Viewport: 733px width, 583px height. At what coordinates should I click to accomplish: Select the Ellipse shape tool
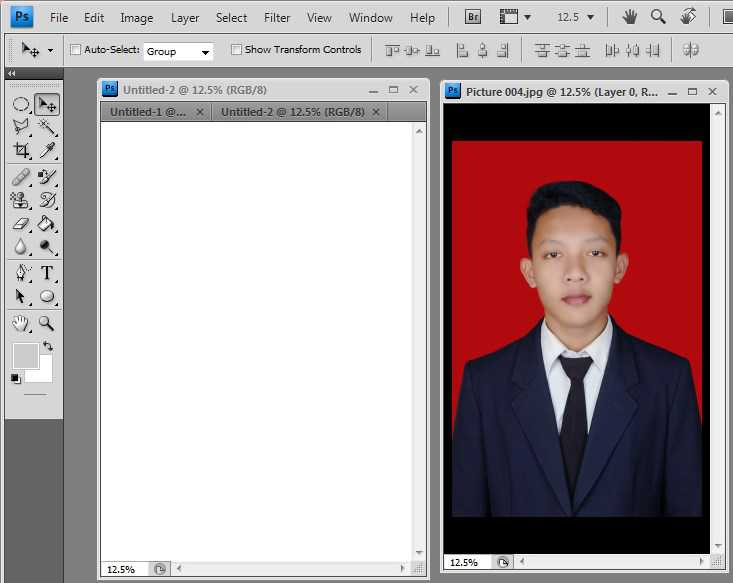point(47,296)
